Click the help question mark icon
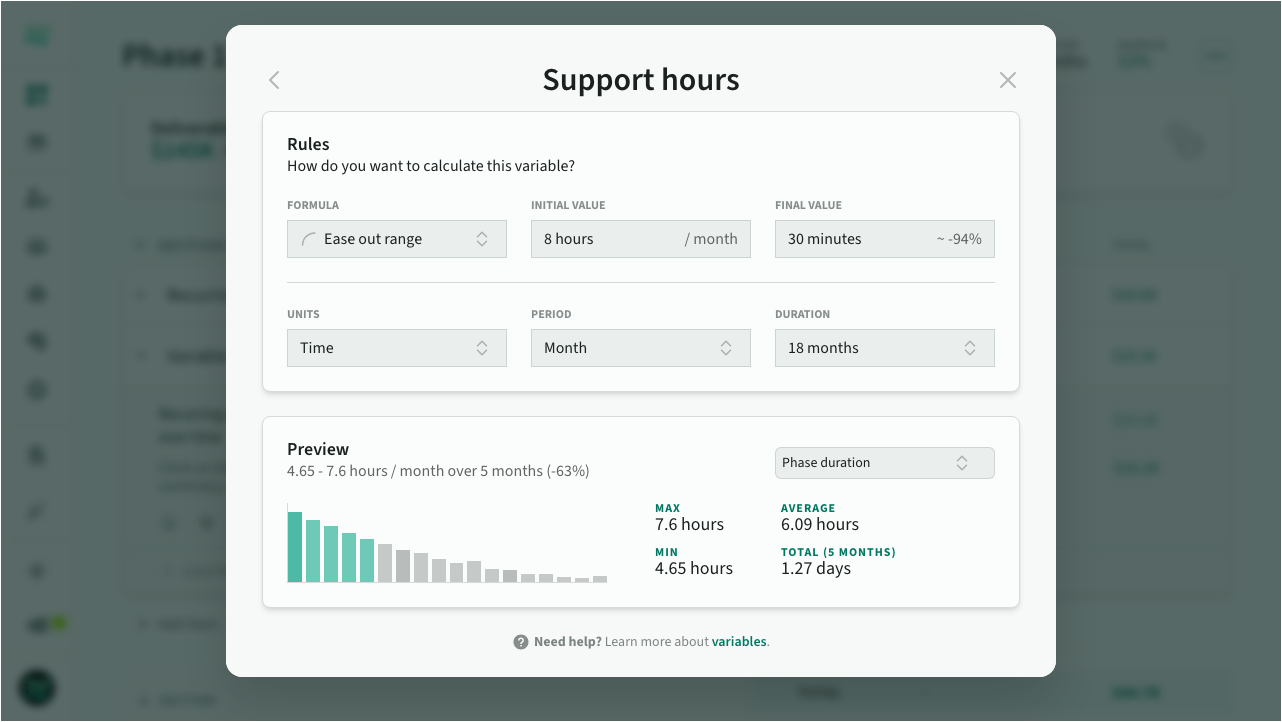The height and width of the screenshot is (722, 1282). coord(520,642)
